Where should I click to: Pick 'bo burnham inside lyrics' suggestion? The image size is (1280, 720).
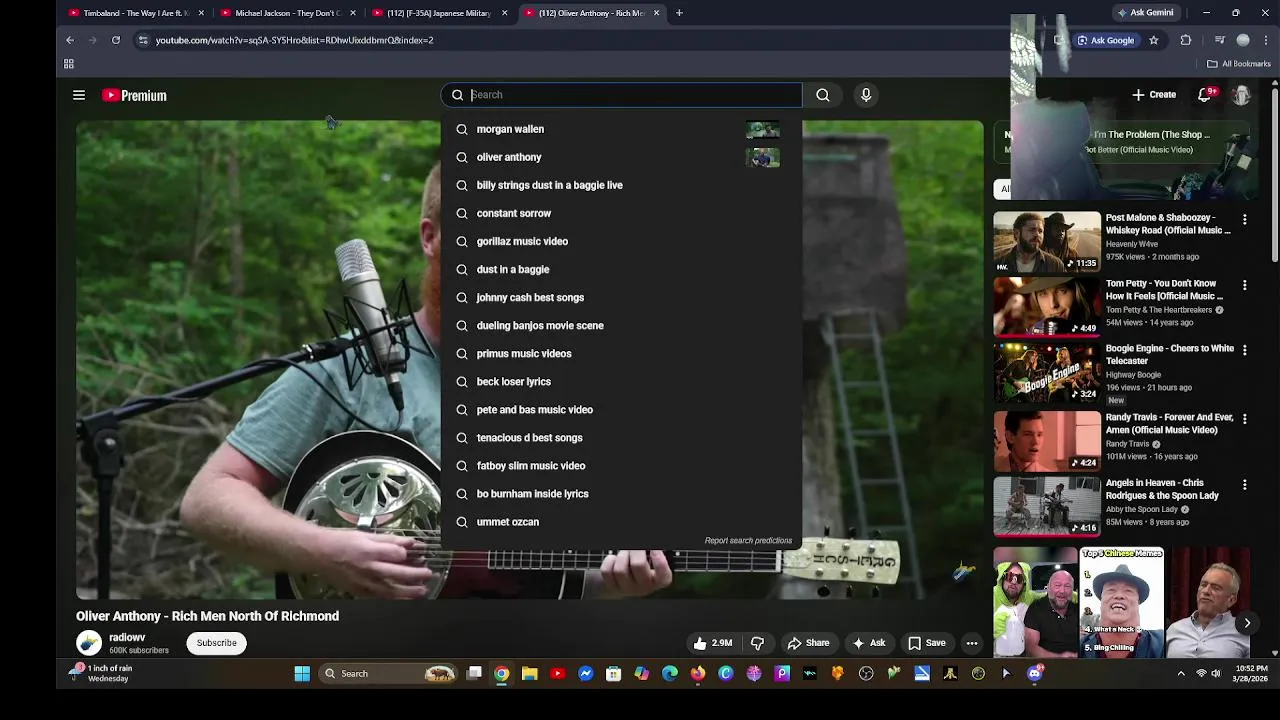pos(621,493)
